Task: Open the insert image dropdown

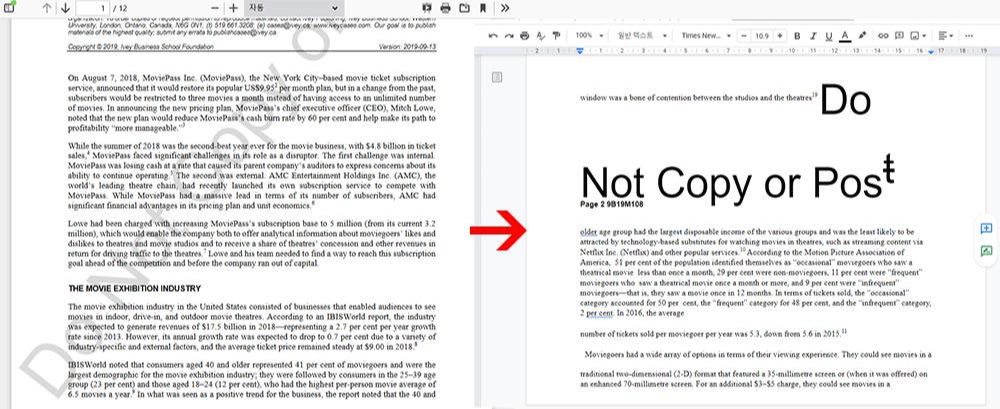Action: [918, 36]
